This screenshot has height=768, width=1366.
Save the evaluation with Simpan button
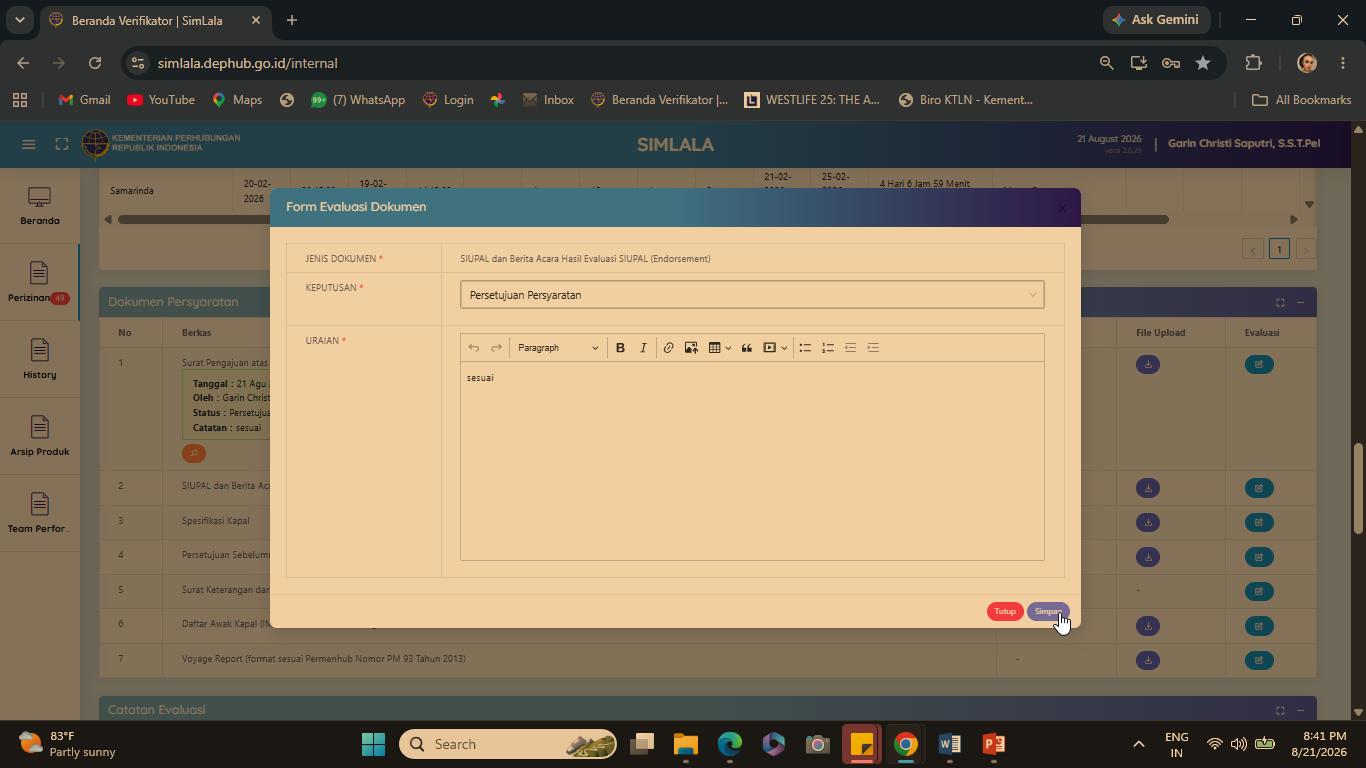[1048, 611]
